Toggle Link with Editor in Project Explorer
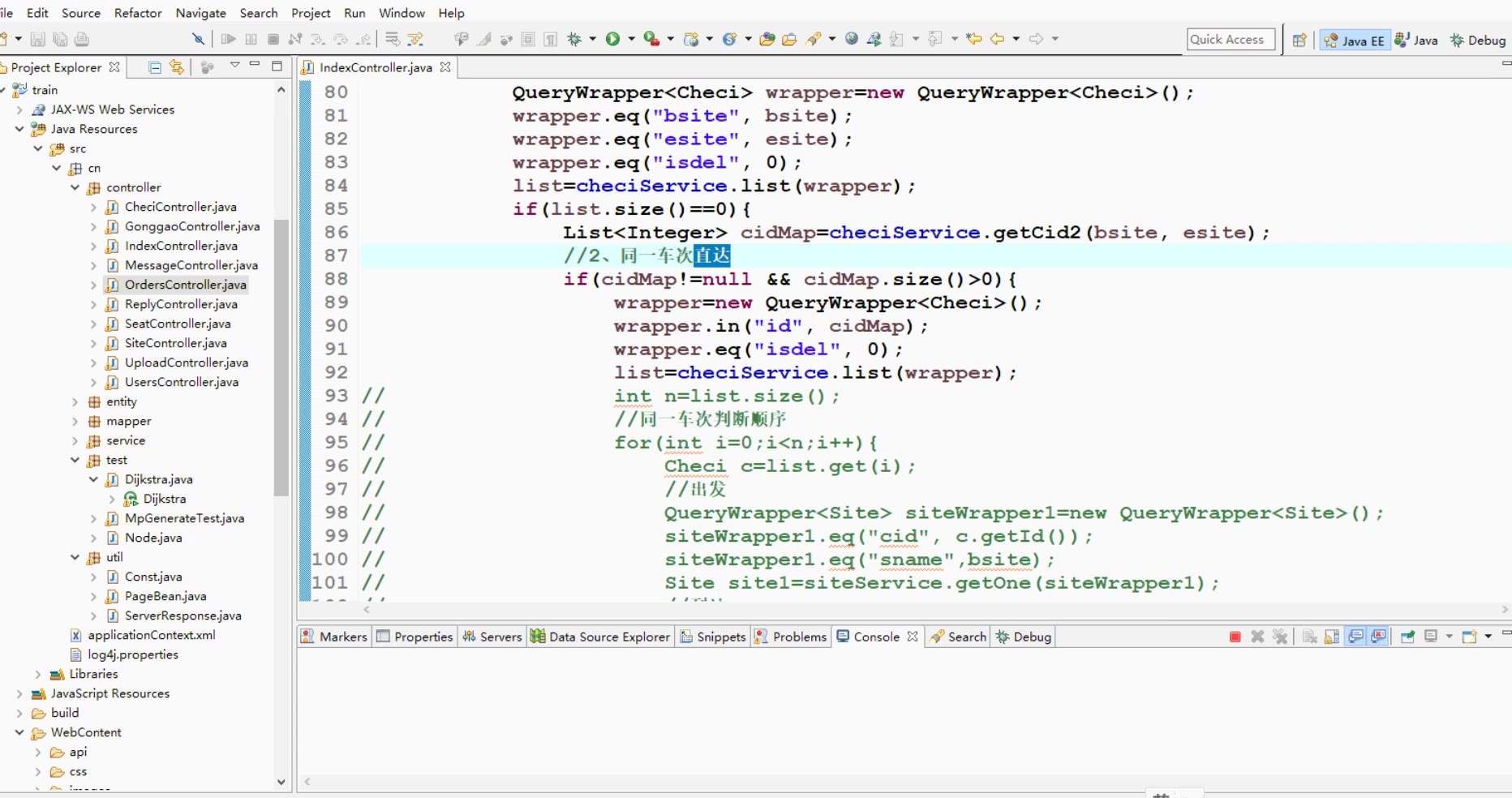The width and height of the screenshot is (1512, 798). point(177,67)
